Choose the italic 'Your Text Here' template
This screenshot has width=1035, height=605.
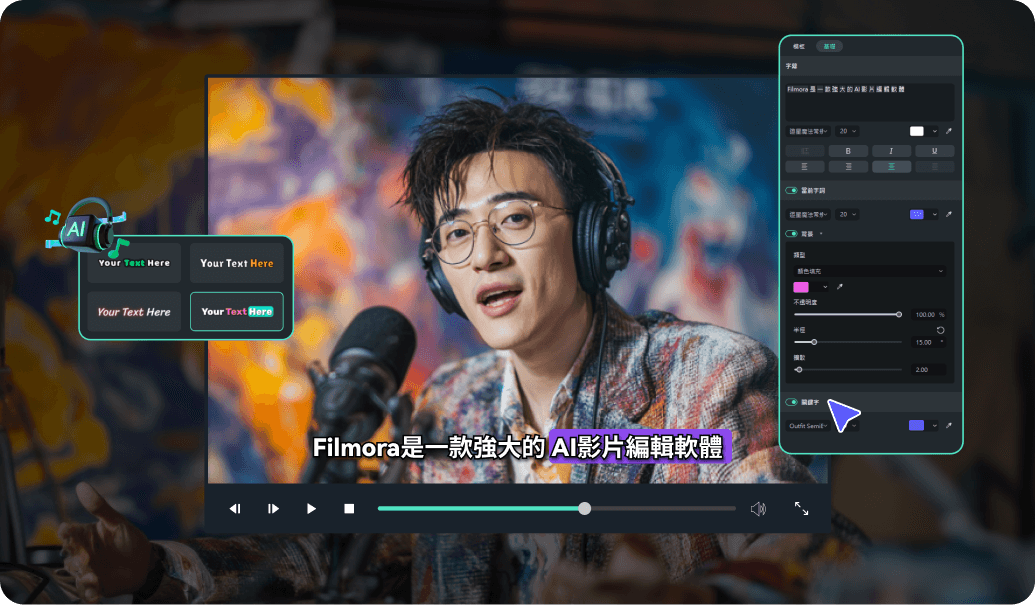tap(134, 311)
